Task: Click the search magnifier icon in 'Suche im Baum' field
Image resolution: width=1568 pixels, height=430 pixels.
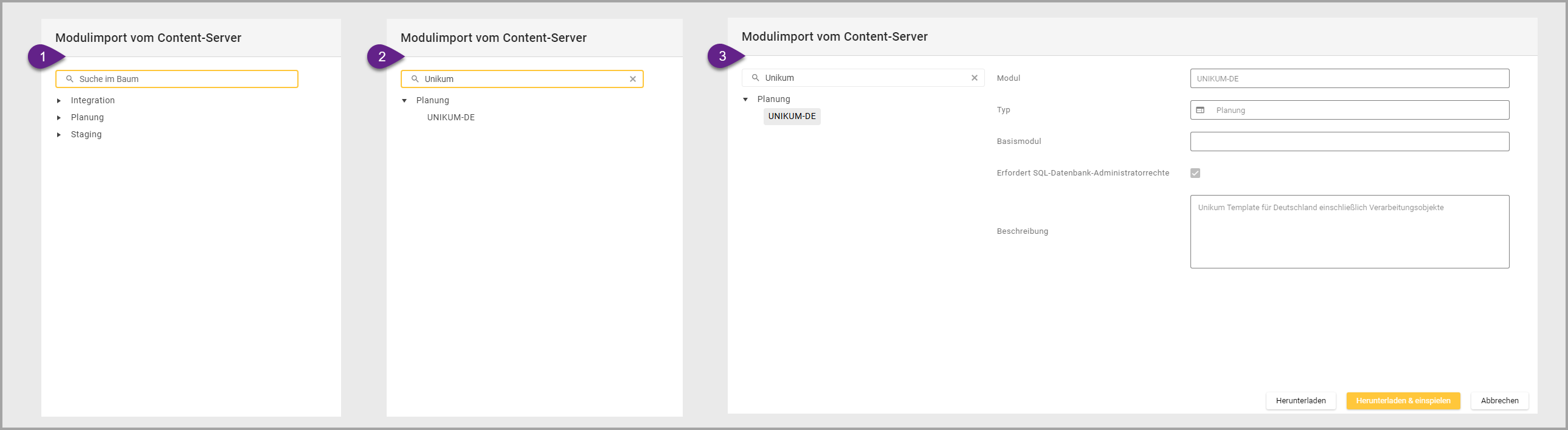Action: 70,79
